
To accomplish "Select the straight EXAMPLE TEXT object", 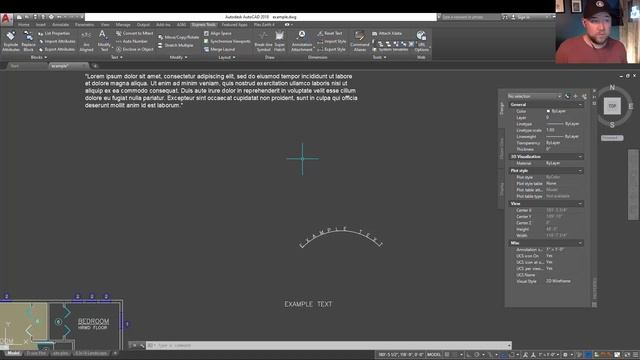I will 308,304.
